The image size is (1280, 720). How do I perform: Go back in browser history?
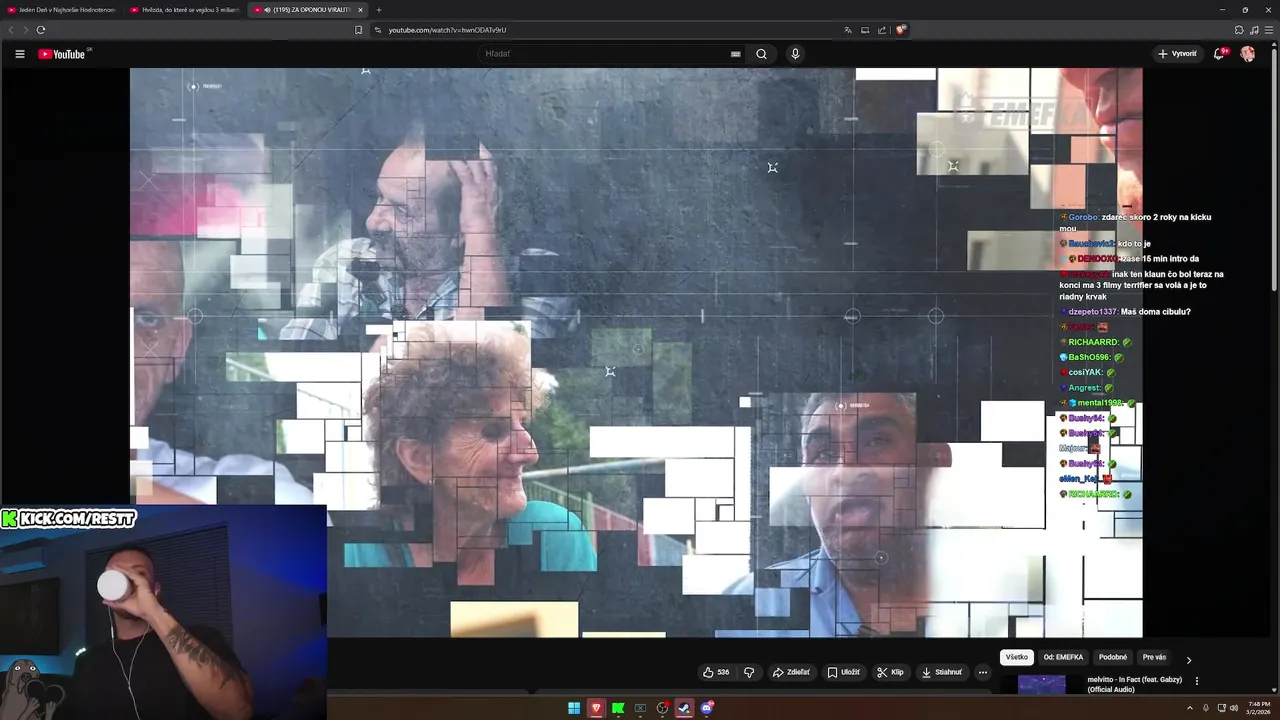click(x=11, y=30)
